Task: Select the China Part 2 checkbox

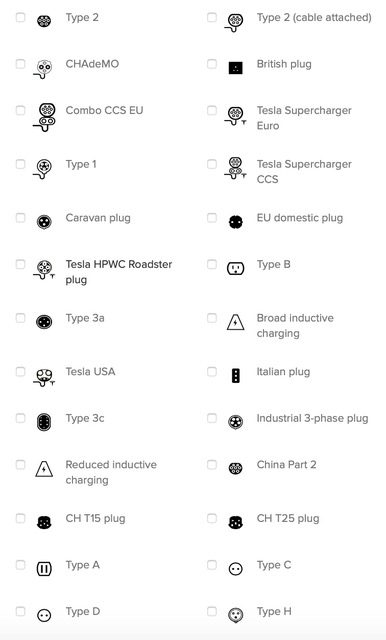Action: point(212,464)
